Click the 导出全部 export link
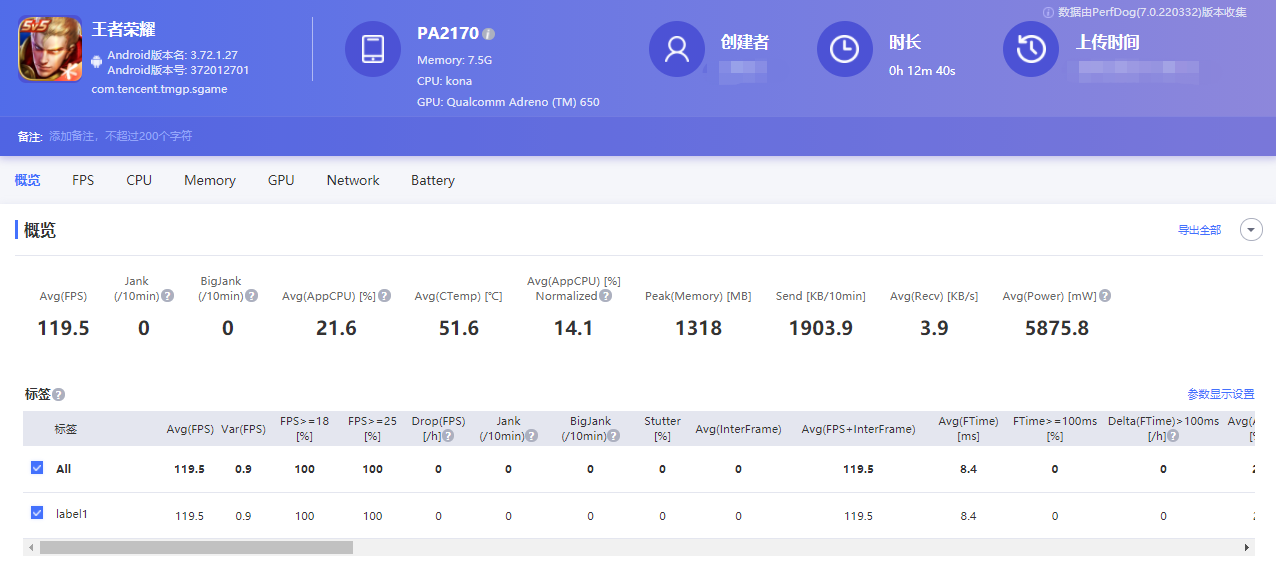This screenshot has height=566, width=1276. [x=1199, y=230]
